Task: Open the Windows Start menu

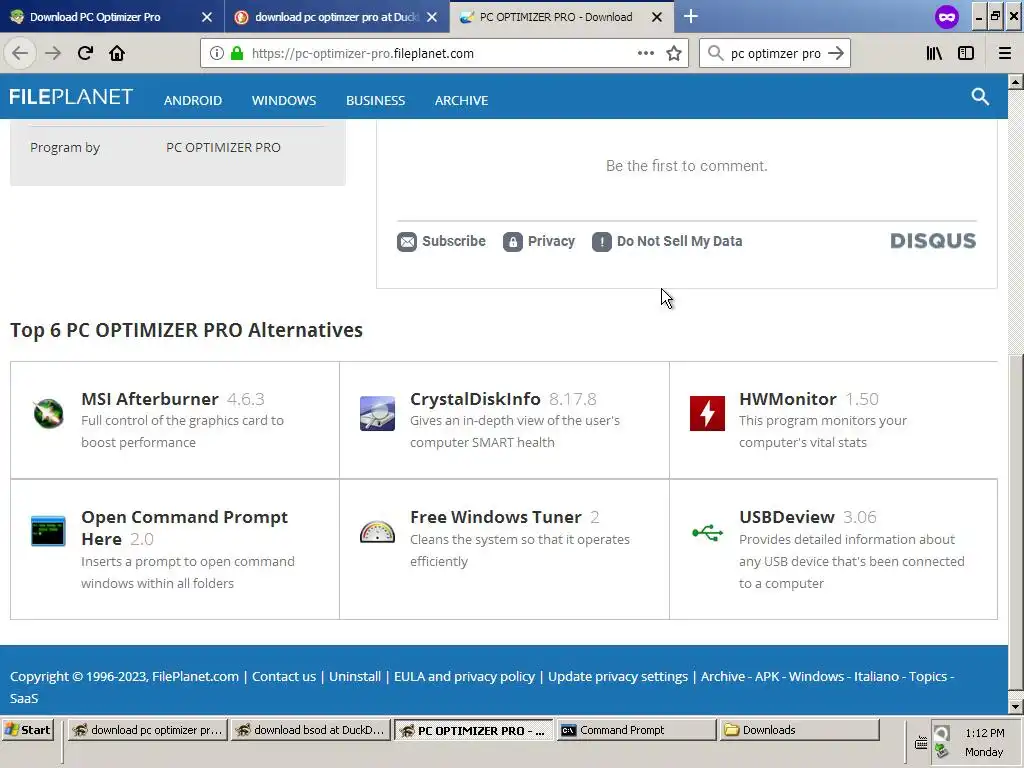Action: [27, 730]
